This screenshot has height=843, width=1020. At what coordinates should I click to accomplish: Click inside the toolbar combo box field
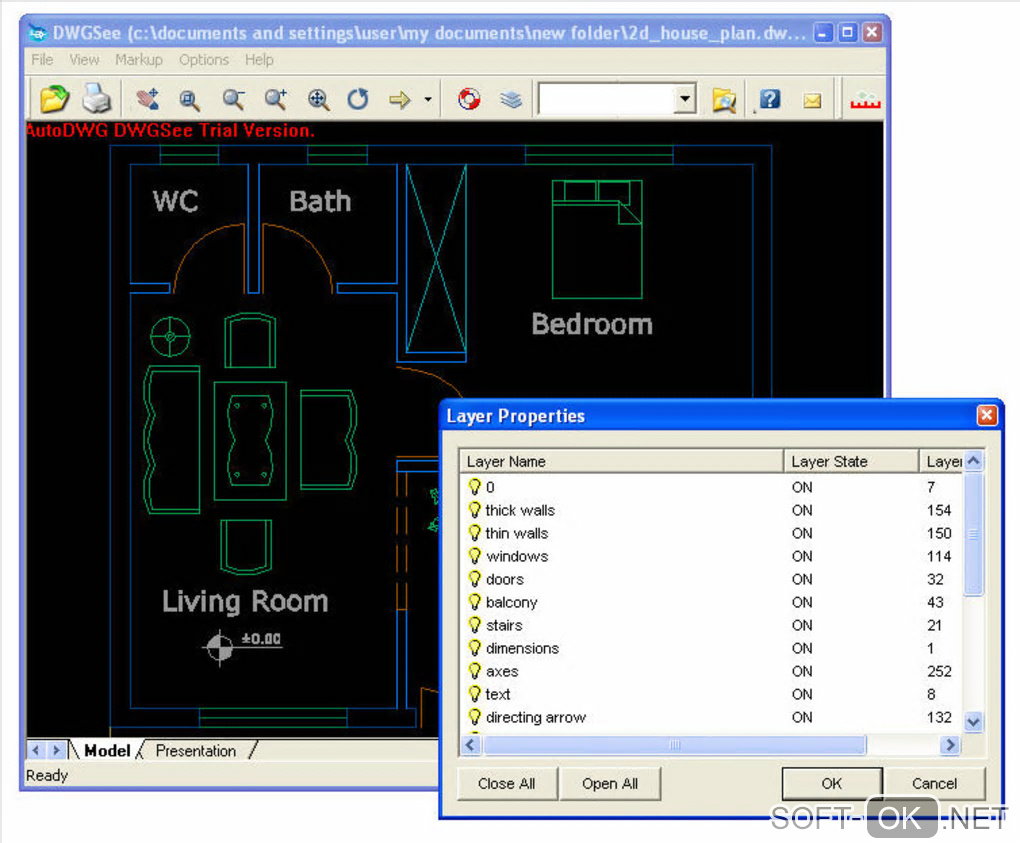pyautogui.click(x=606, y=100)
